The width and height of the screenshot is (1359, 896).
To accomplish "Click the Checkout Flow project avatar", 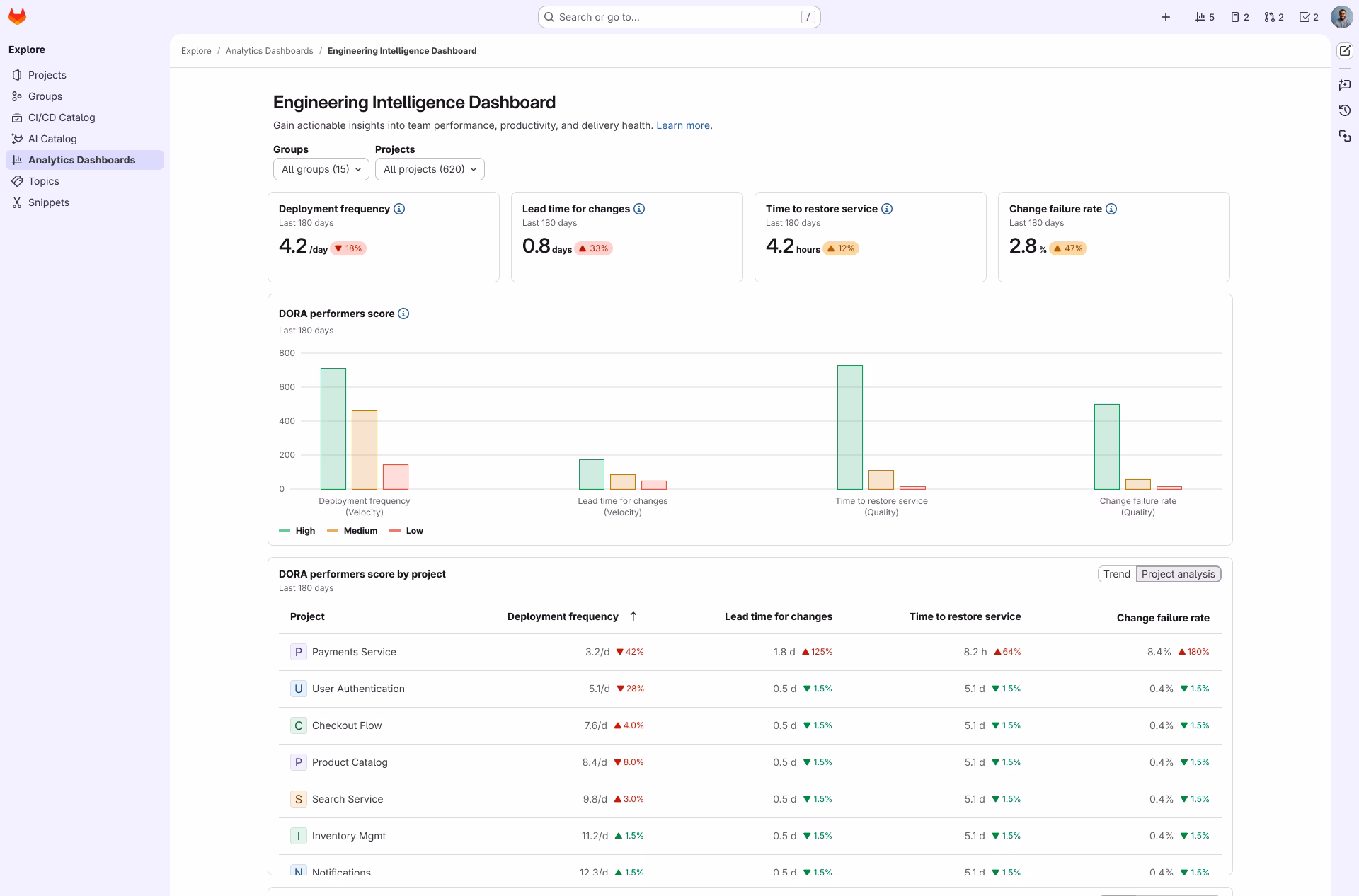I will 299,725.
